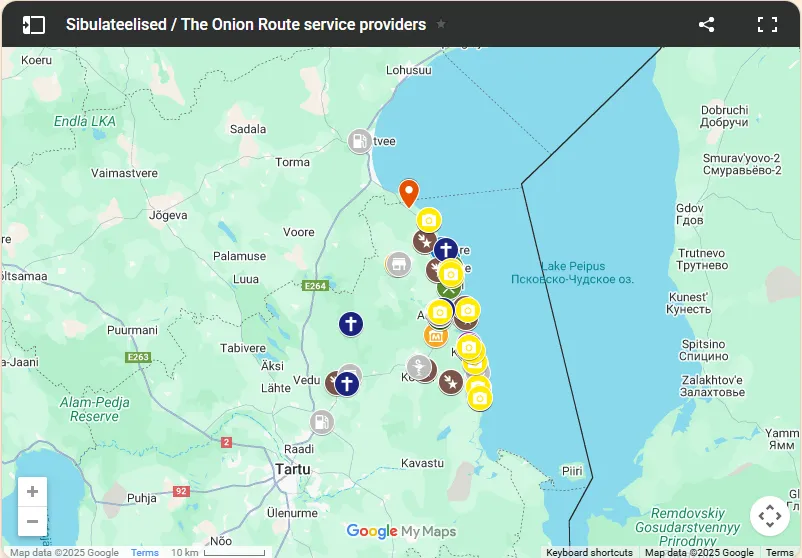Select gas station marker near Mustvee
The width and height of the screenshot is (802, 558).
(x=360, y=141)
